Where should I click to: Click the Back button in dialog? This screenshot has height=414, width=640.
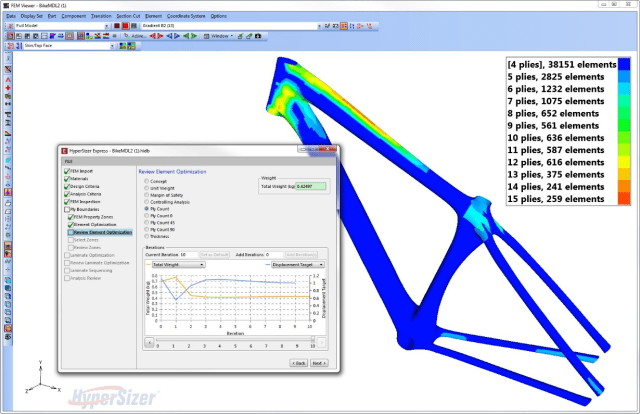point(299,363)
